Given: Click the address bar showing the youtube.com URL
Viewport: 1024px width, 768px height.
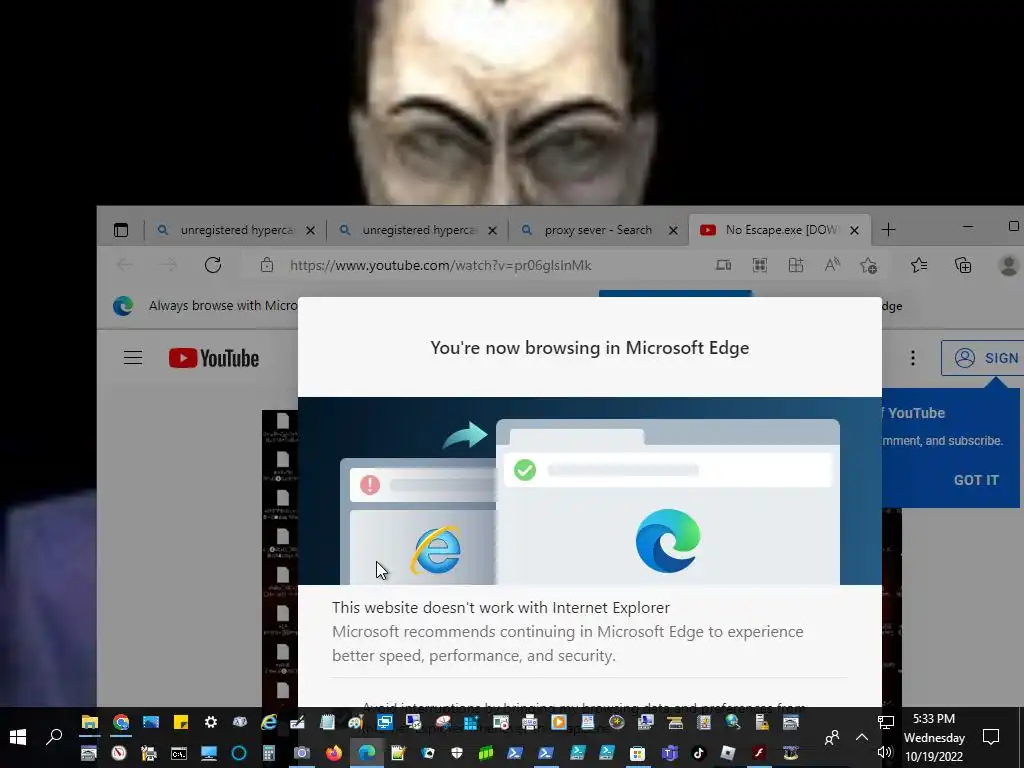Looking at the screenshot, I should click(440, 265).
